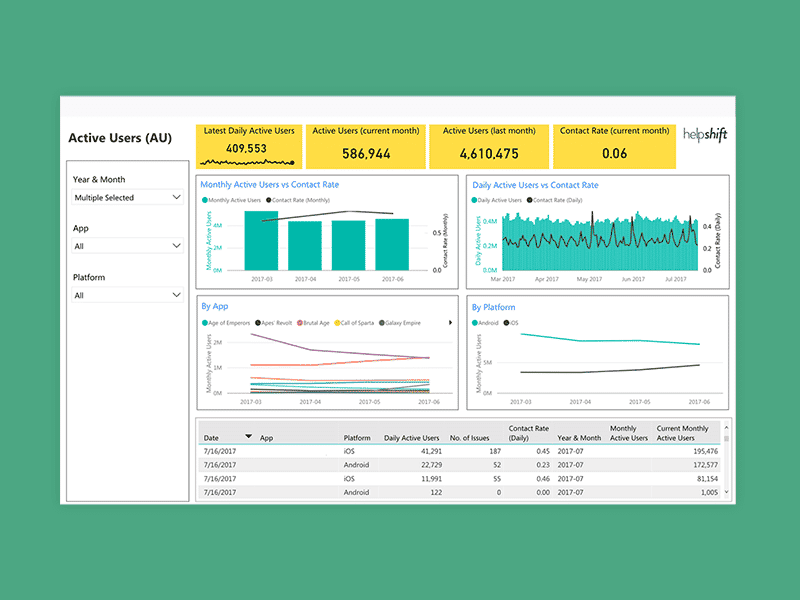Click the helpshift logo
Image resolution: width=800 pixels, height=600 pixels.
coord(703,135)
